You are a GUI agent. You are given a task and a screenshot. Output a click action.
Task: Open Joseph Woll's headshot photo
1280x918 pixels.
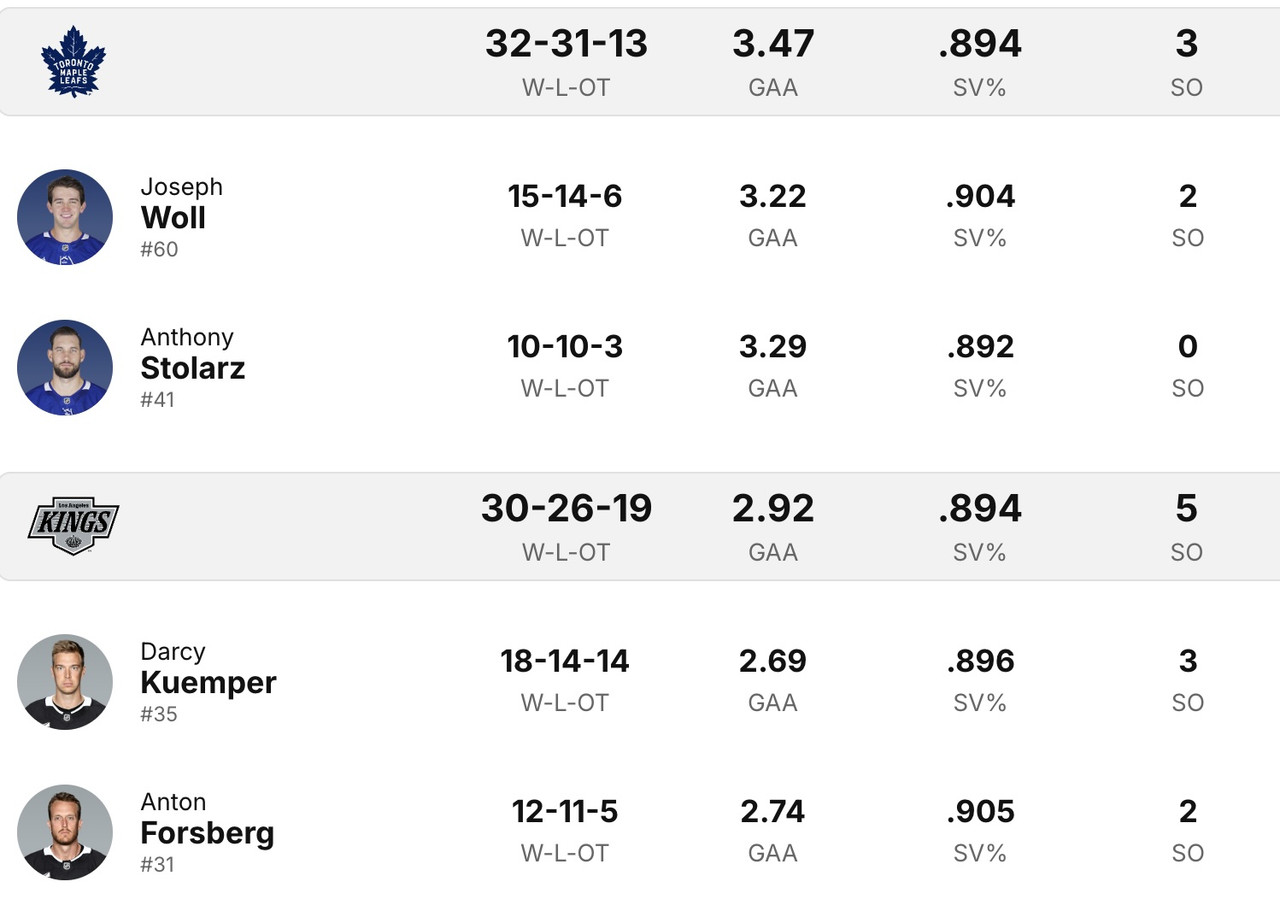65,217
